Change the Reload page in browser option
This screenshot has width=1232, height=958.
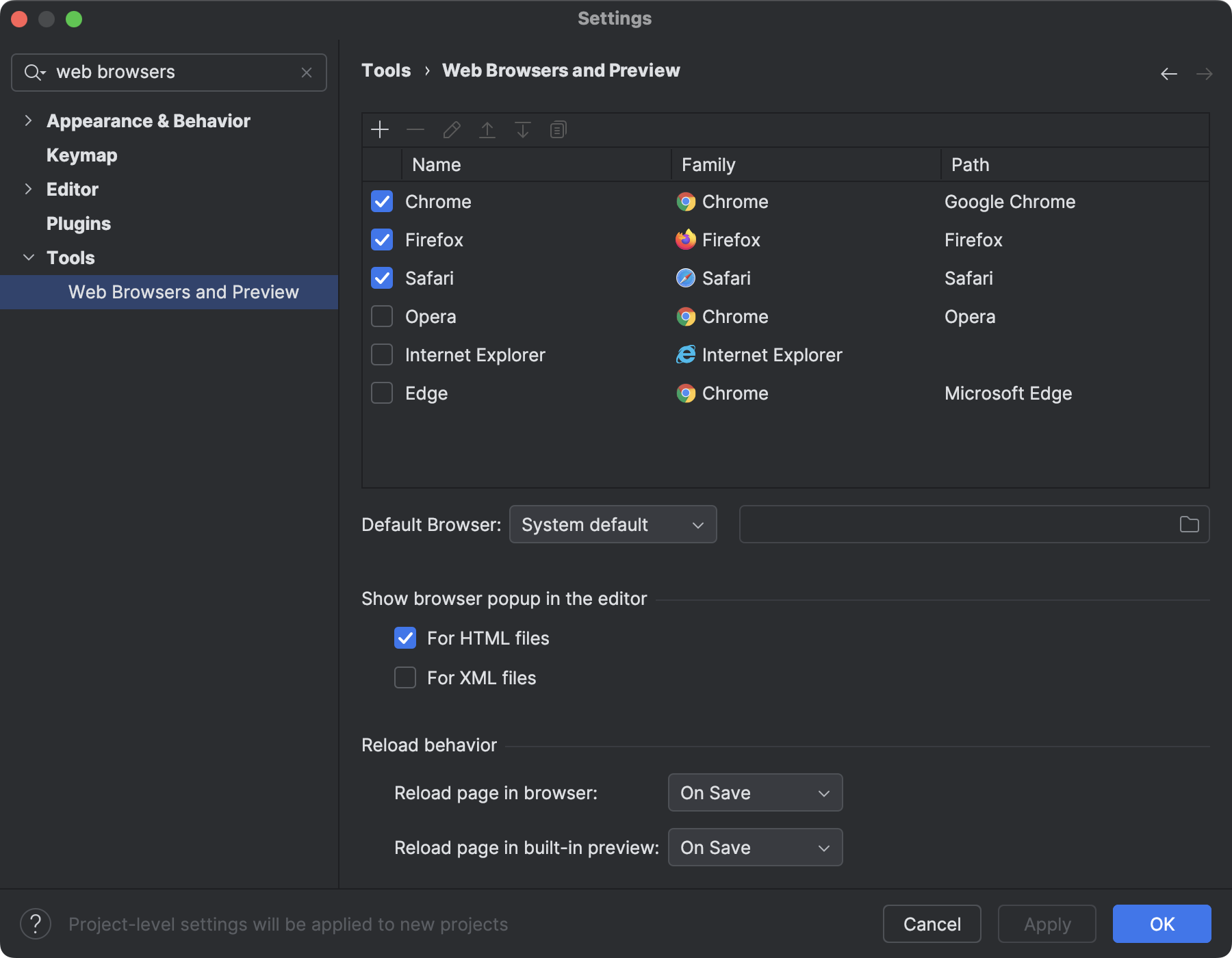(x=754, y=792)
